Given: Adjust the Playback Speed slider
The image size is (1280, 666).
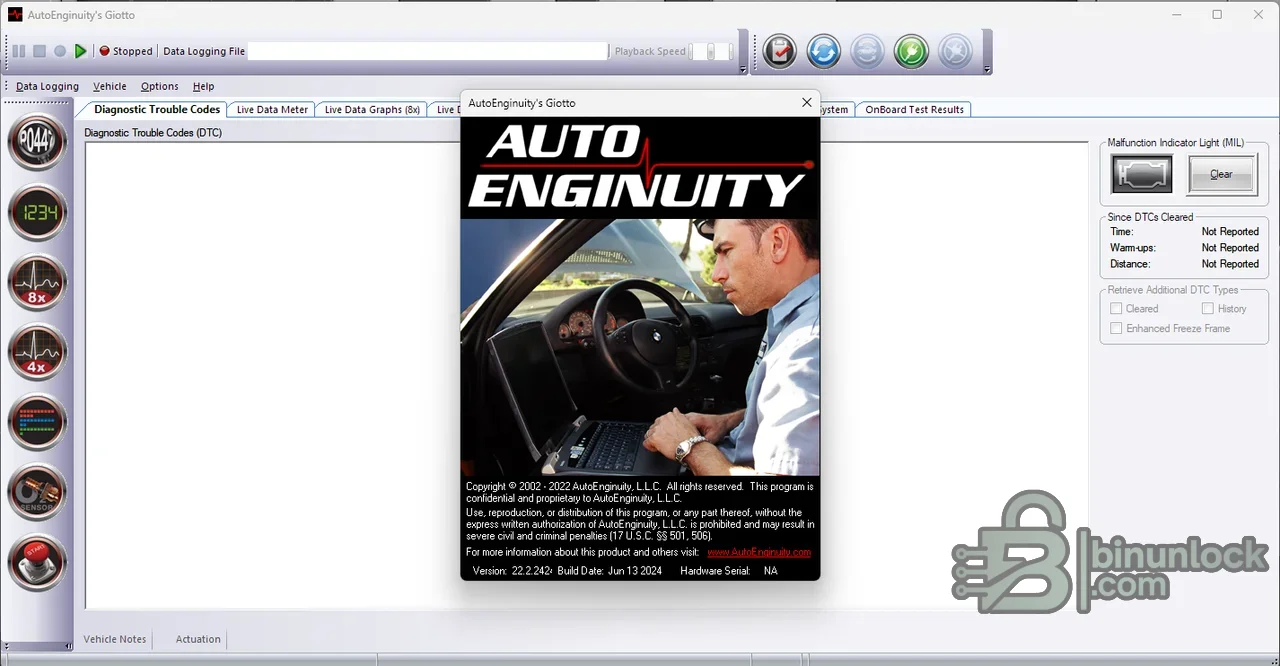Looking at the screenshot, I should tap(711, 51).
